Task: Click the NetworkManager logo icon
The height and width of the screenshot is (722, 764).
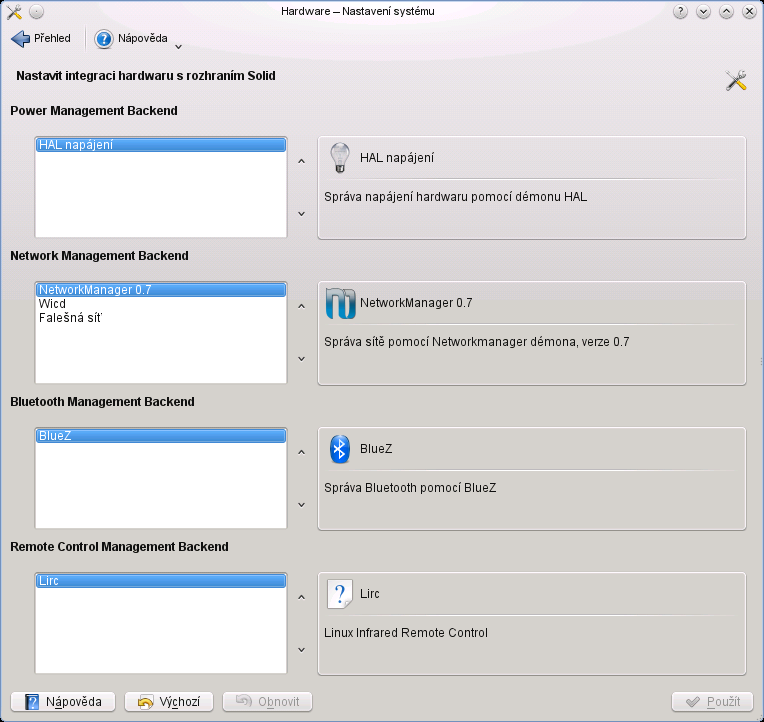Action: click(x=340, y=303)
